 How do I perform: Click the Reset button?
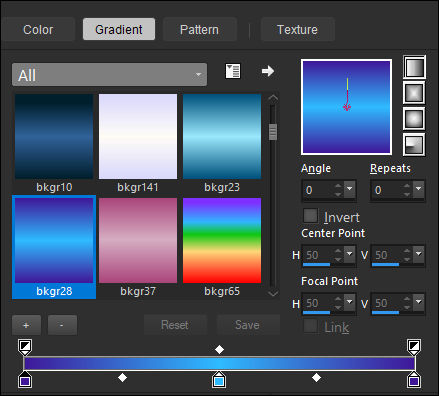pyautogui.click(x=175, y=325)
